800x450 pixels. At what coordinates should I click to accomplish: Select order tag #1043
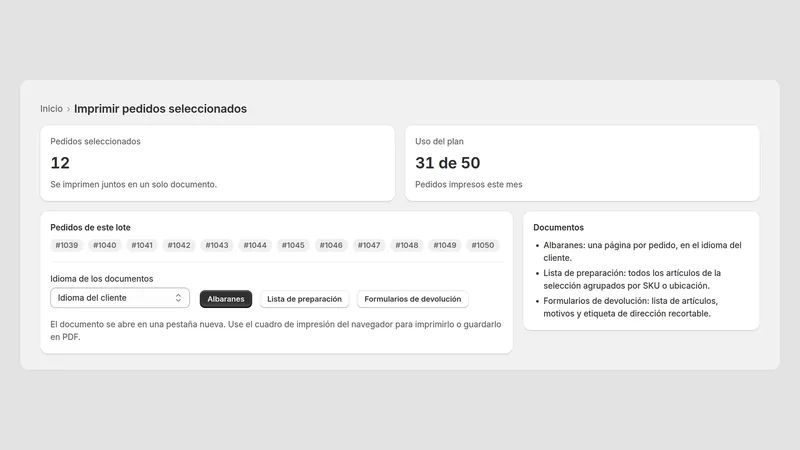217,245
